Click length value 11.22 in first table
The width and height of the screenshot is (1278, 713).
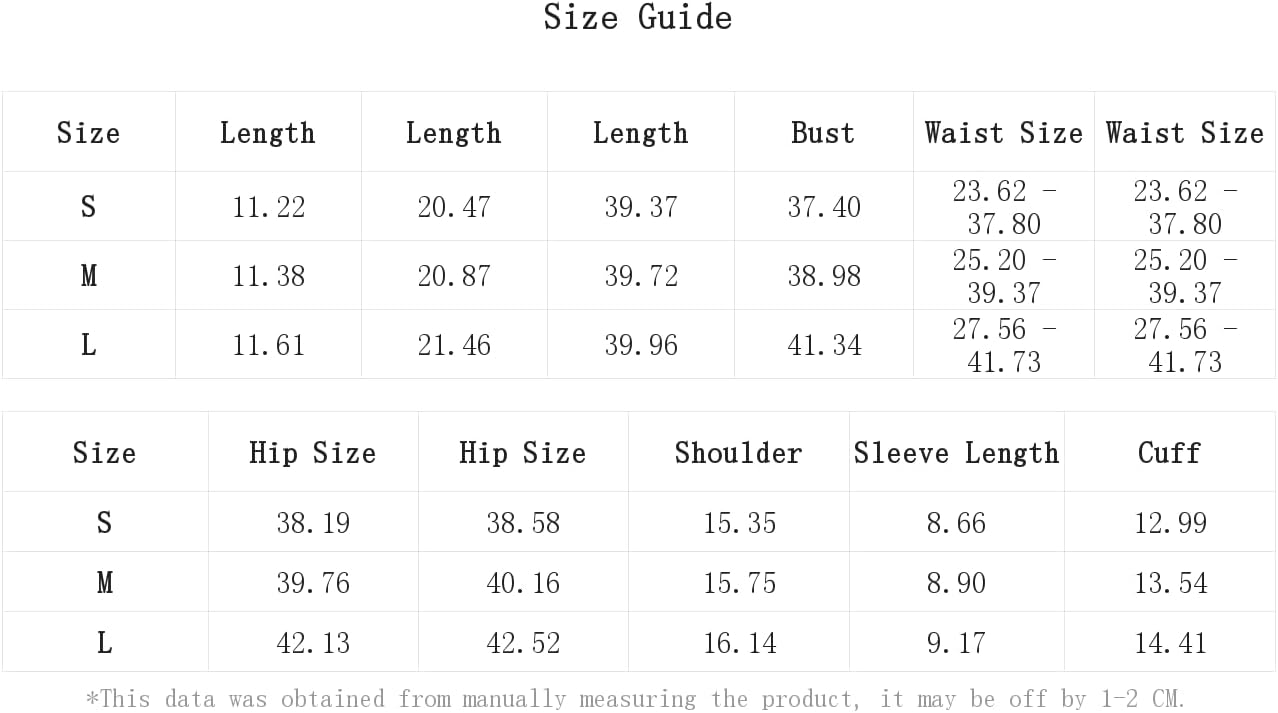(268, 207)
